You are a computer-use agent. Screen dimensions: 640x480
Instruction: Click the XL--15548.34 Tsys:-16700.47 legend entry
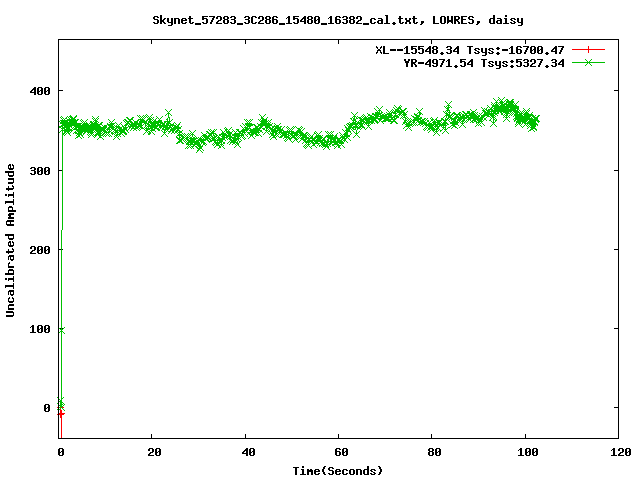click(x=470, y=50)
